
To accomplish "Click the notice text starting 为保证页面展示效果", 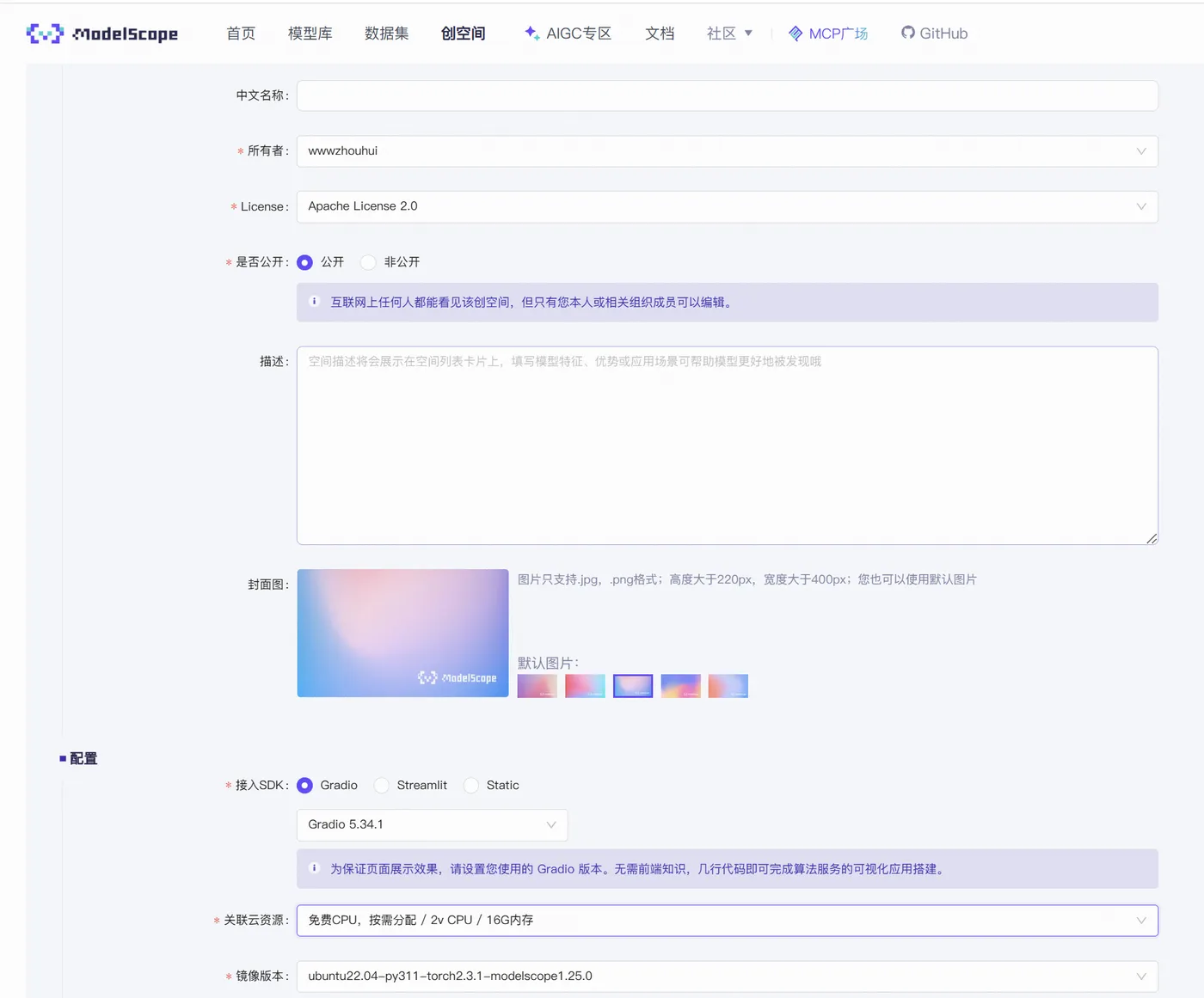I will [639, 869].
